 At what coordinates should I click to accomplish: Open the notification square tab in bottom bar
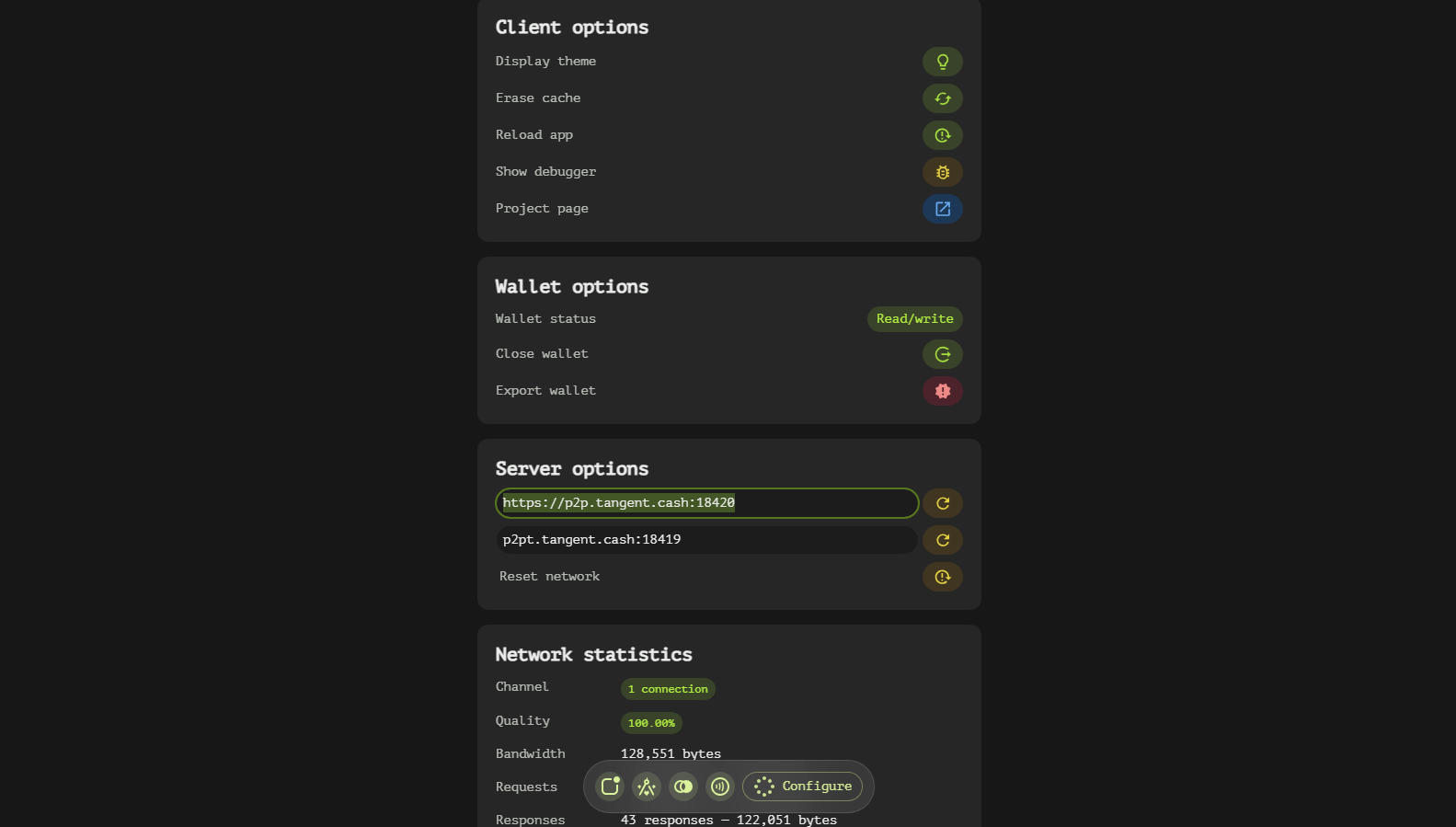(610, 787)
